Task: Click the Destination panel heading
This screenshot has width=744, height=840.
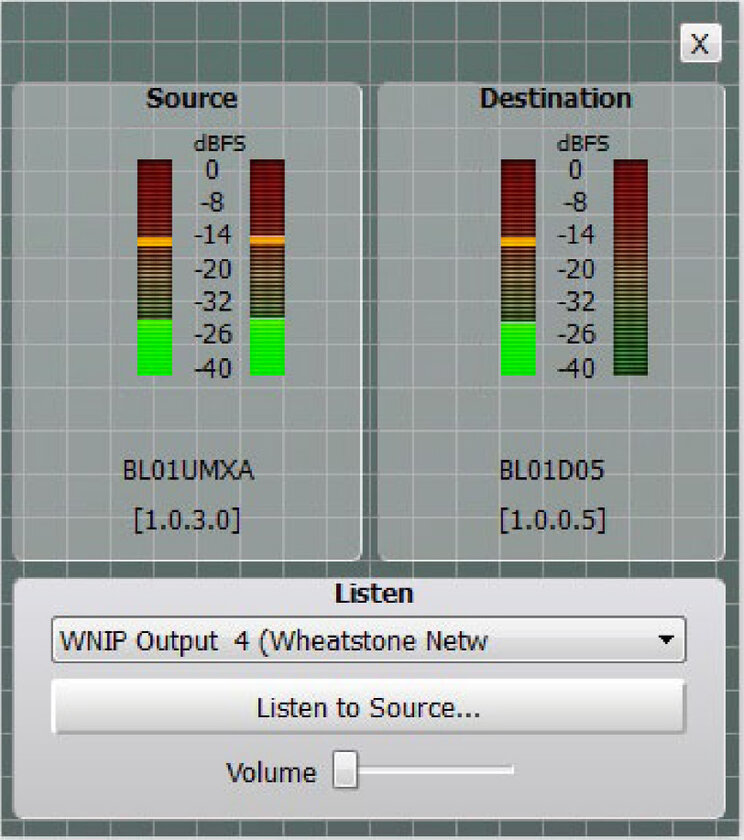Action: pos(556,99)
